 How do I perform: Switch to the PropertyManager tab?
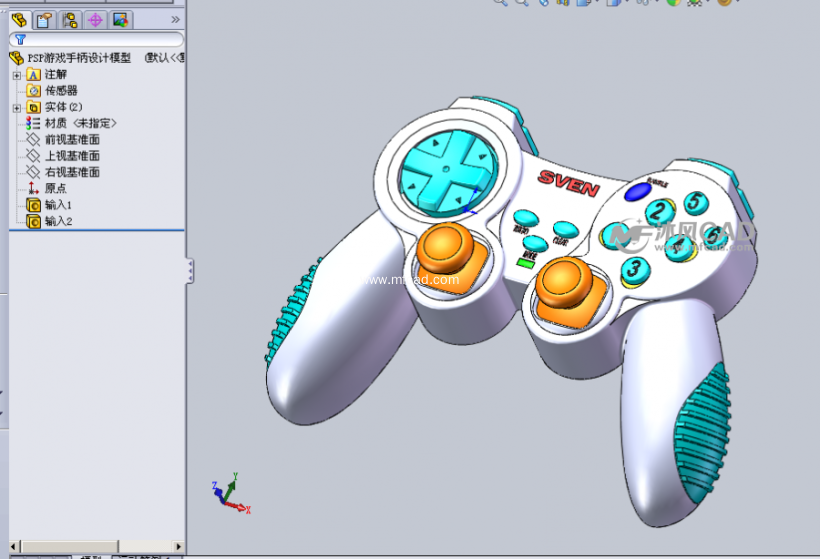pos(44,19)
